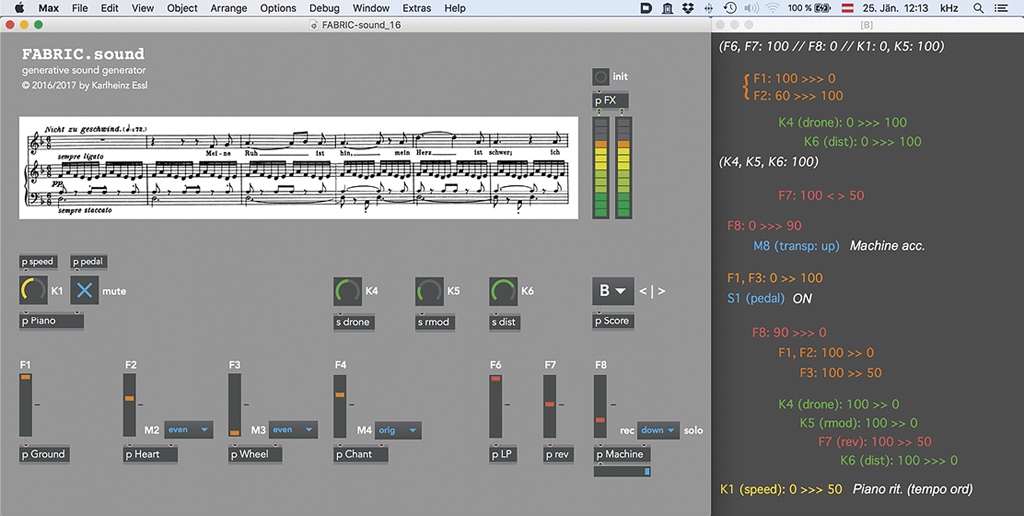This screenshot has height=516, width=1024.
Task: Open the p Heart subpatcher
Action: pos(150,455)
